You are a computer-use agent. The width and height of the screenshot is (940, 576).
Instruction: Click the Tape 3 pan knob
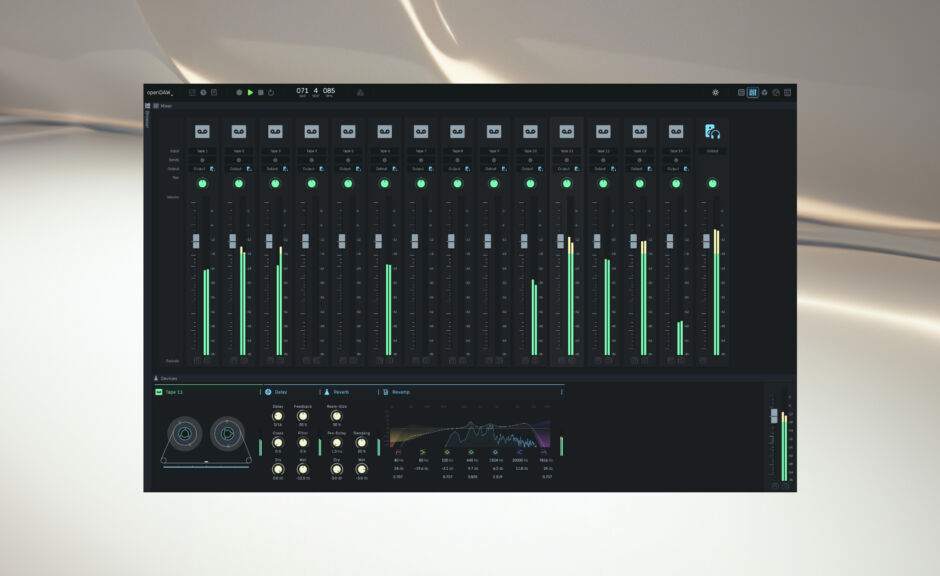275,183
